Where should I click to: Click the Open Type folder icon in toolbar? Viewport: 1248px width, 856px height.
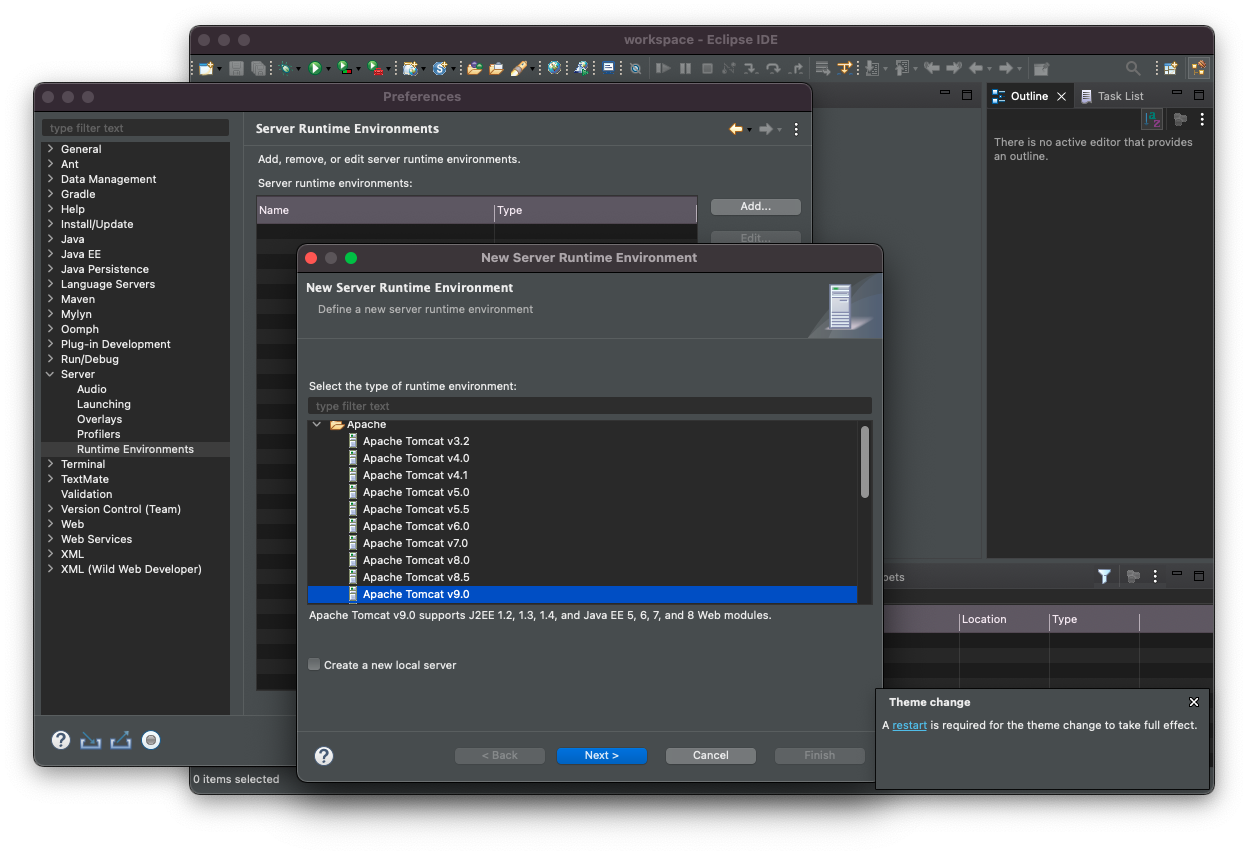(475, 68)
